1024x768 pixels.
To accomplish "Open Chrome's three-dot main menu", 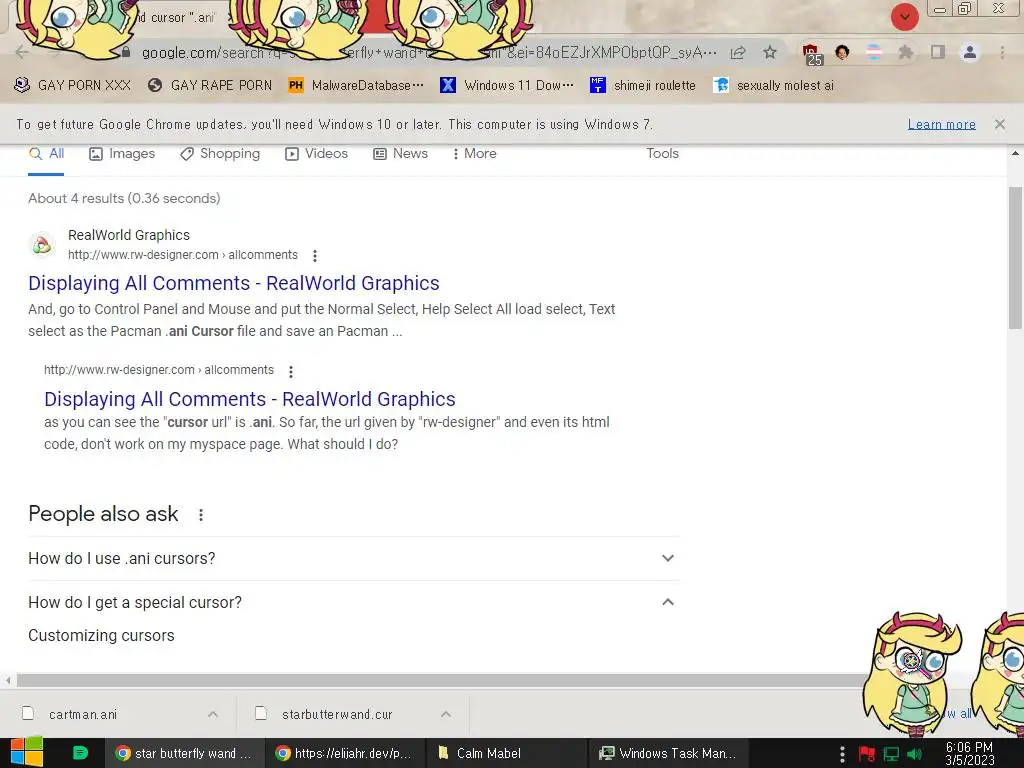I will pyautogui.click(x=1002, y=52).
